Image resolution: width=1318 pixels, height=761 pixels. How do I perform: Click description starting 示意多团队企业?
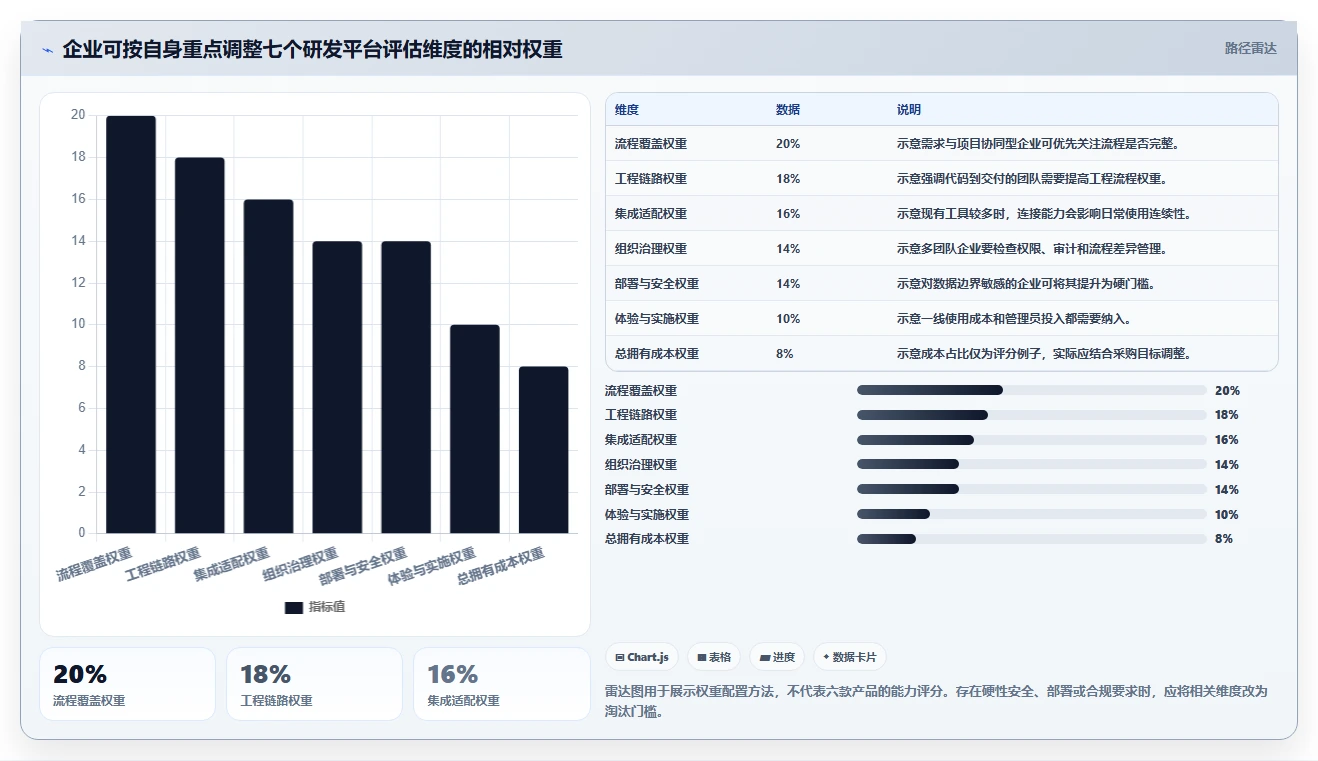1032,248
